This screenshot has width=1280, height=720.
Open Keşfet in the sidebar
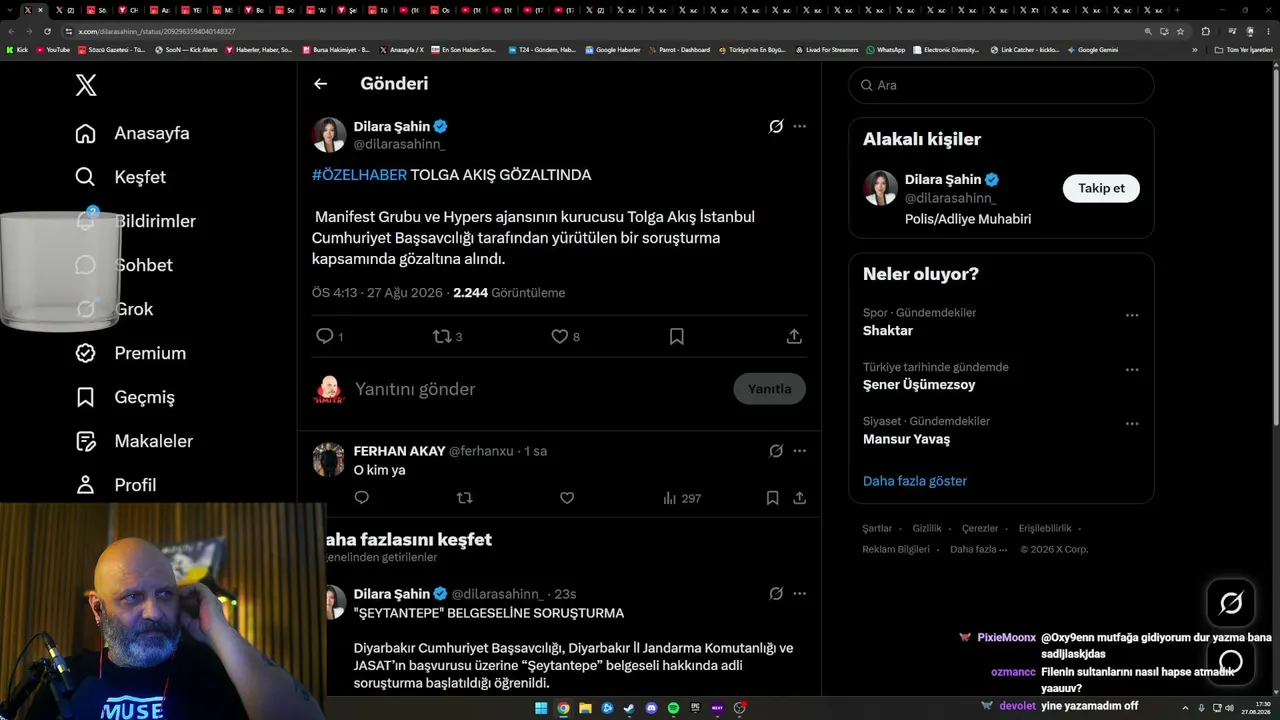pos(120,177)
